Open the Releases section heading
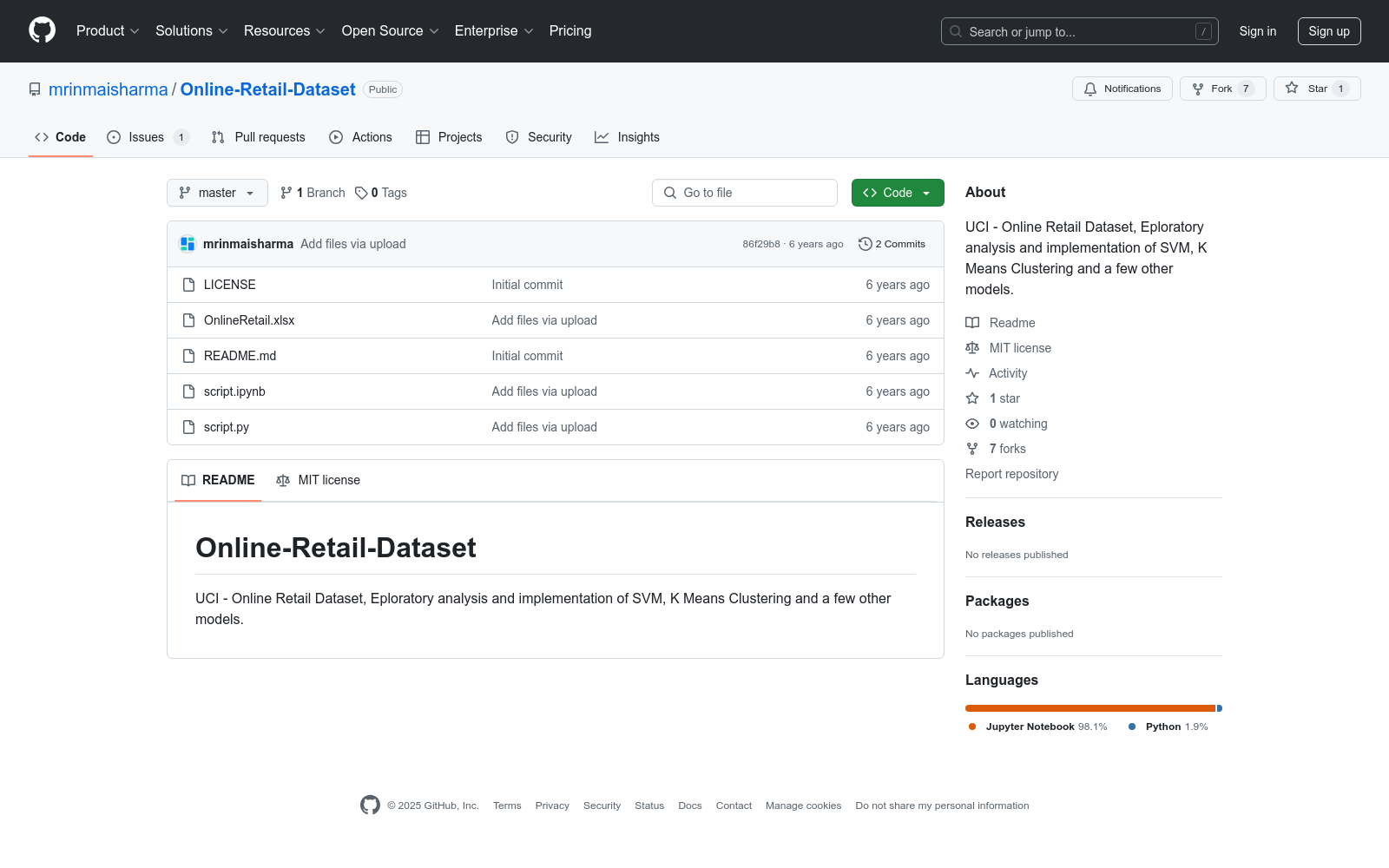The height and width of the screenshot is (868, 1389). click(995, 522)
